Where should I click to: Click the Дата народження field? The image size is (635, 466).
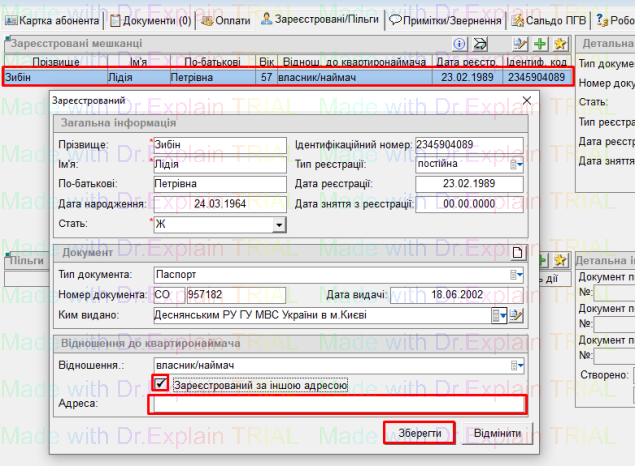(x=218, y=204)
